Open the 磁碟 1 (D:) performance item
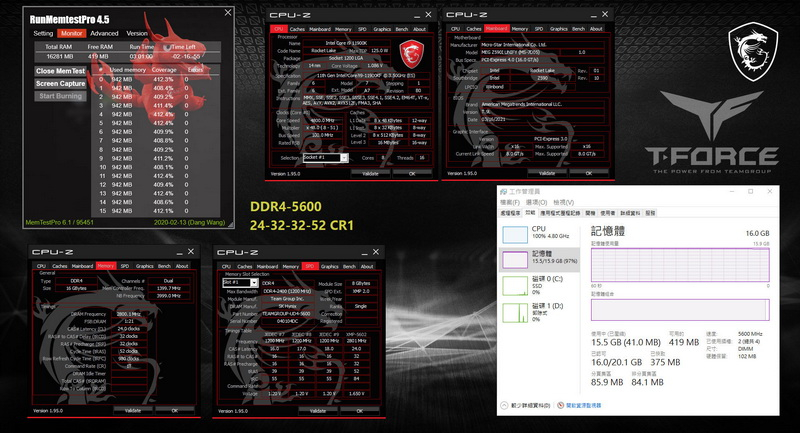The width and height of the screenshot is (800, 433). click(540, 312)
